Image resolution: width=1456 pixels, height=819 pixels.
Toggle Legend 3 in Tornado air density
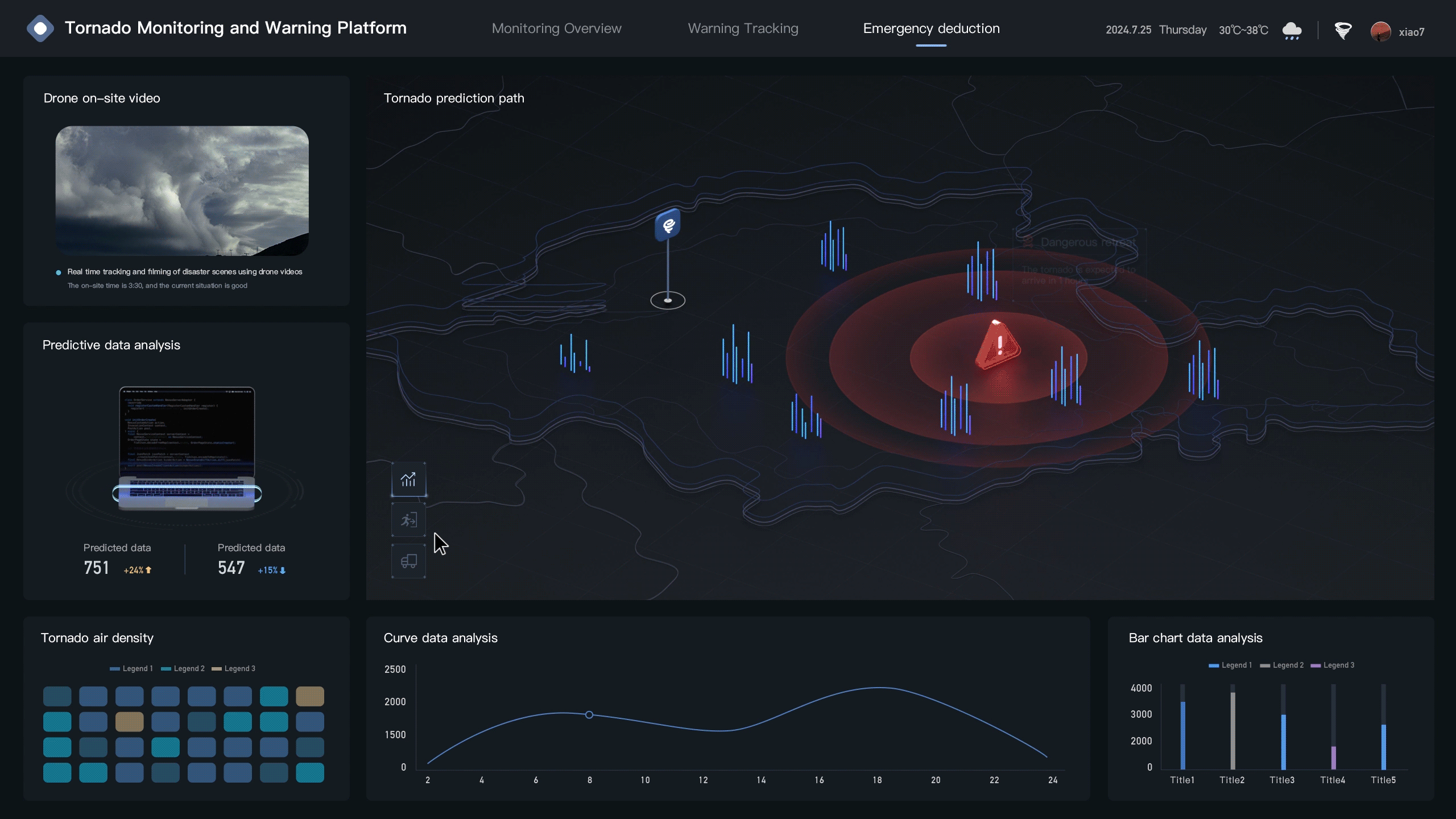[233, 668]
